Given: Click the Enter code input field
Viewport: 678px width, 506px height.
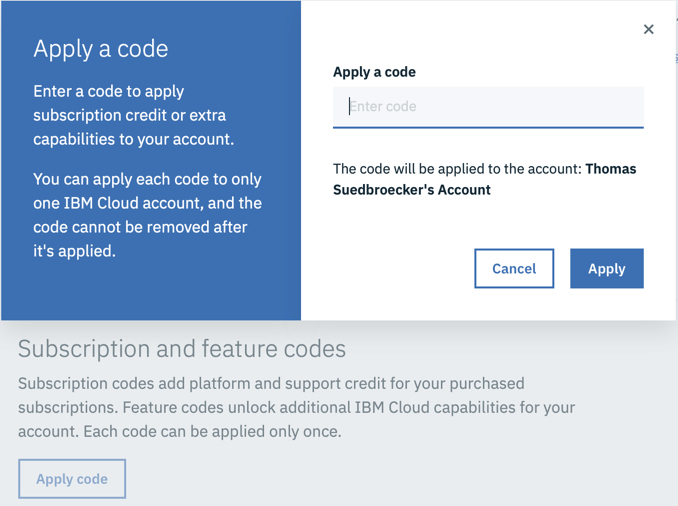Looking at the screenshot, I should 488,106.
